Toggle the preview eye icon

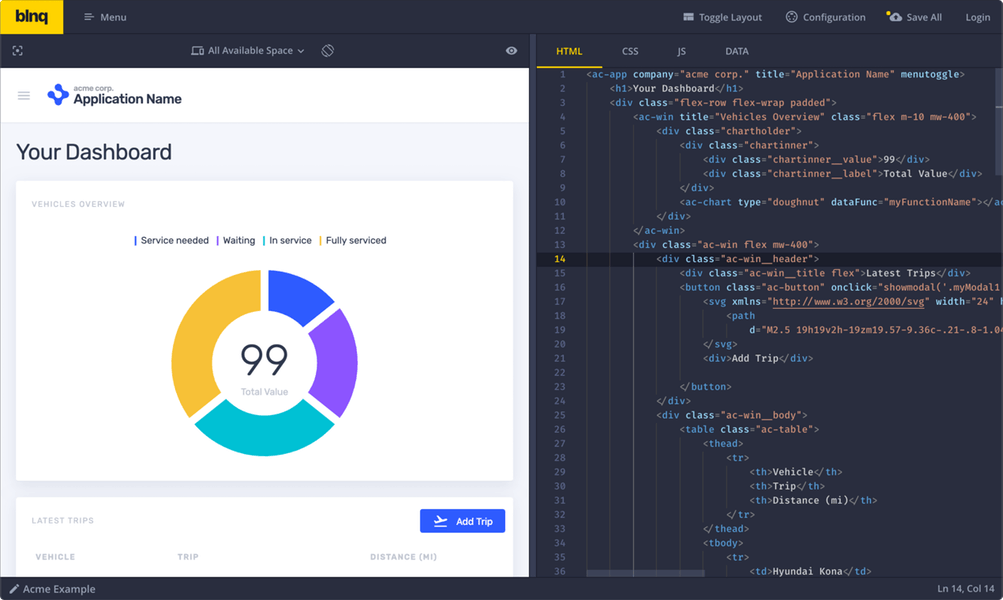pos(511,51)
